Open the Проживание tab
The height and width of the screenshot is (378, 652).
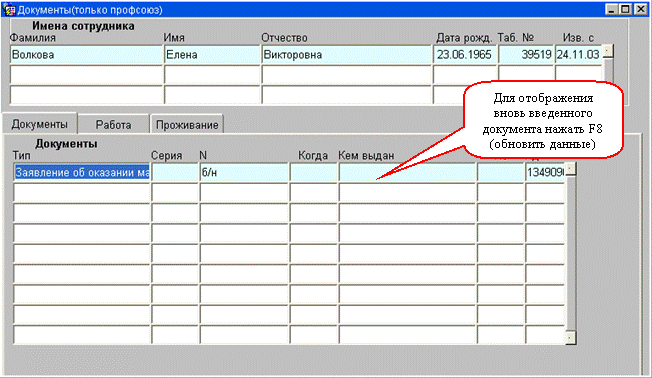pyautogui.click(x=187, y=124)
